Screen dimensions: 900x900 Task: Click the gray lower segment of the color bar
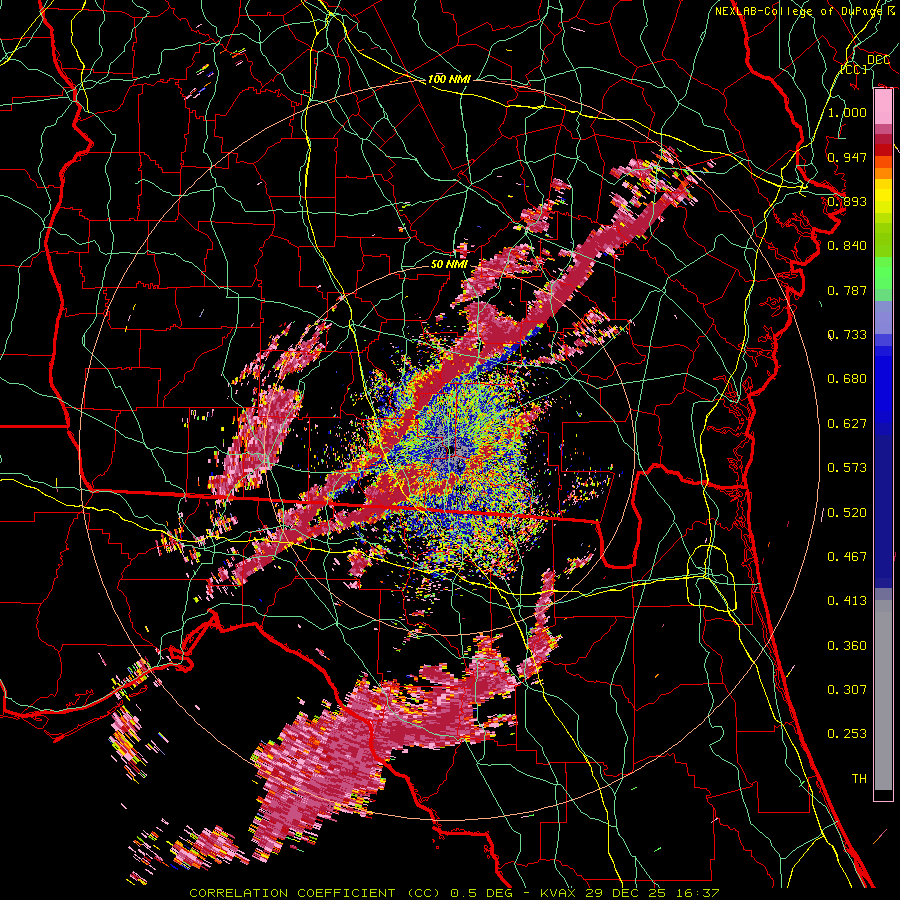pyautogui.click(x=883, y=695)
